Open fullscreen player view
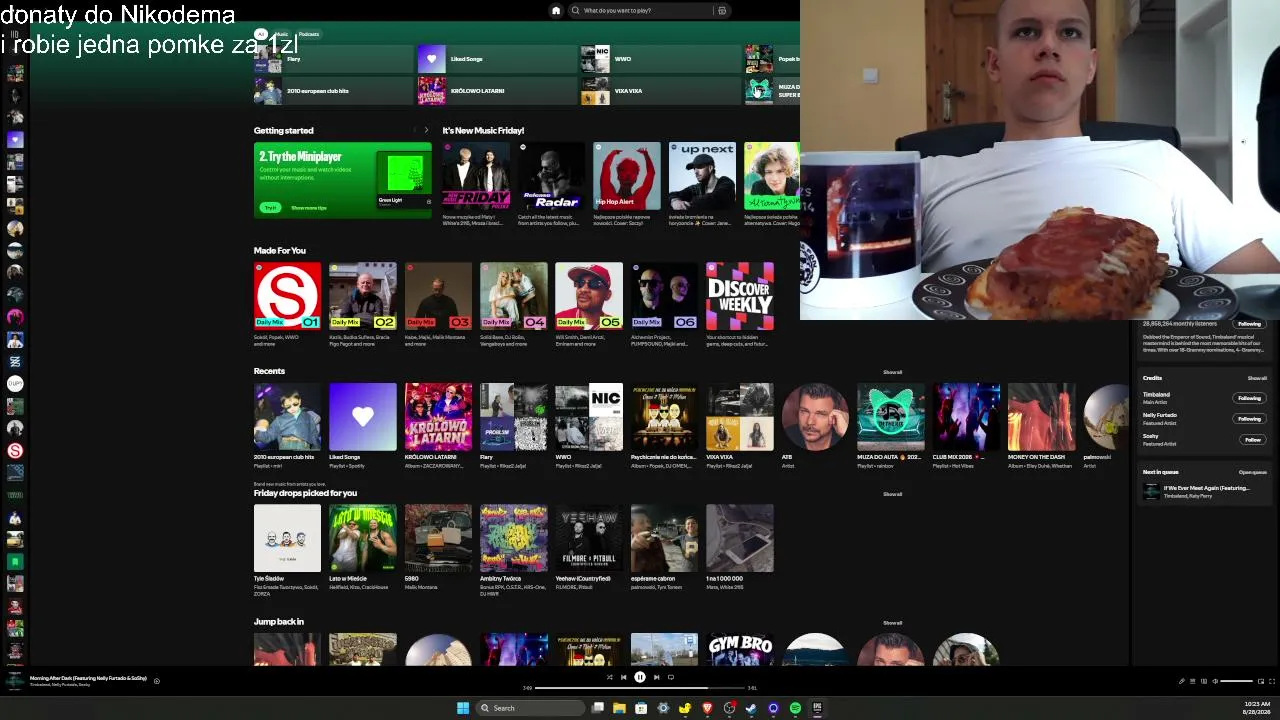 (1271, 681)
